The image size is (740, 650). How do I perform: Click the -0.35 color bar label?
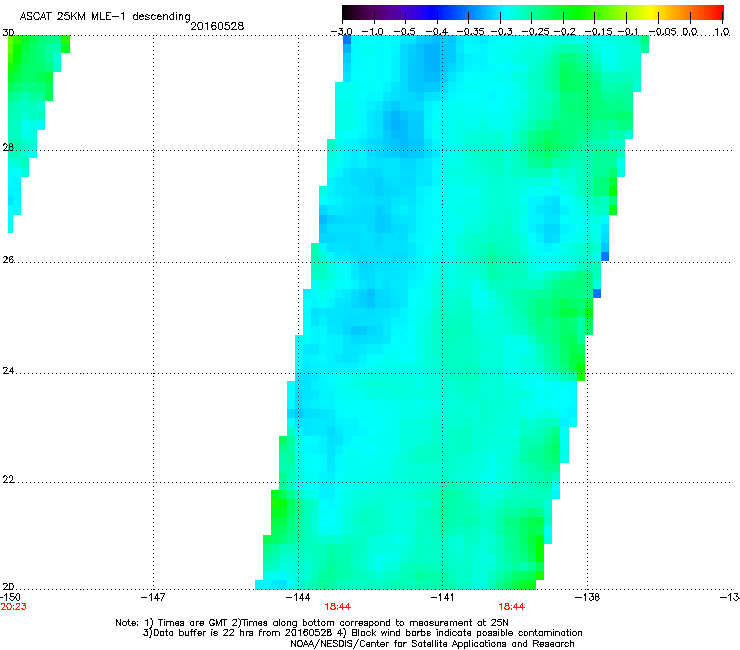[471, 32]
